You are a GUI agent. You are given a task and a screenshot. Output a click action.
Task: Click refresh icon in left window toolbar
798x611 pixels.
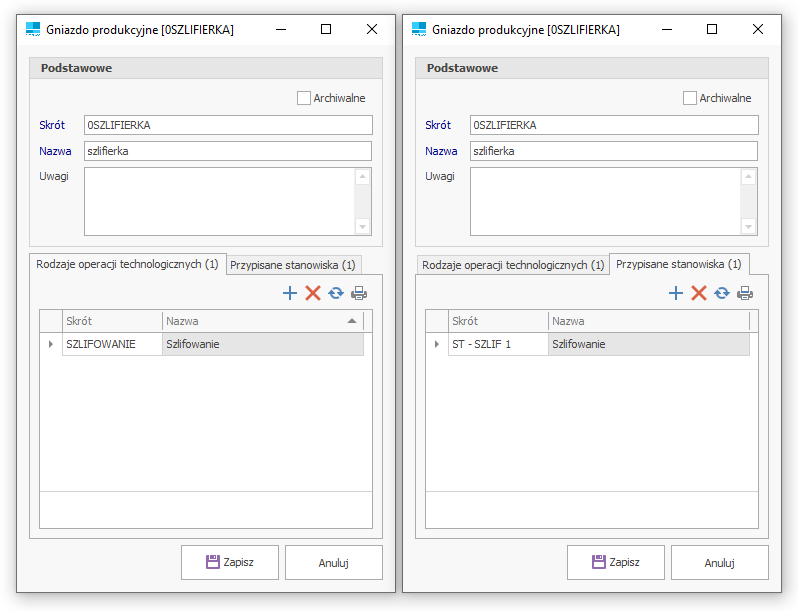tap(336, 293)
